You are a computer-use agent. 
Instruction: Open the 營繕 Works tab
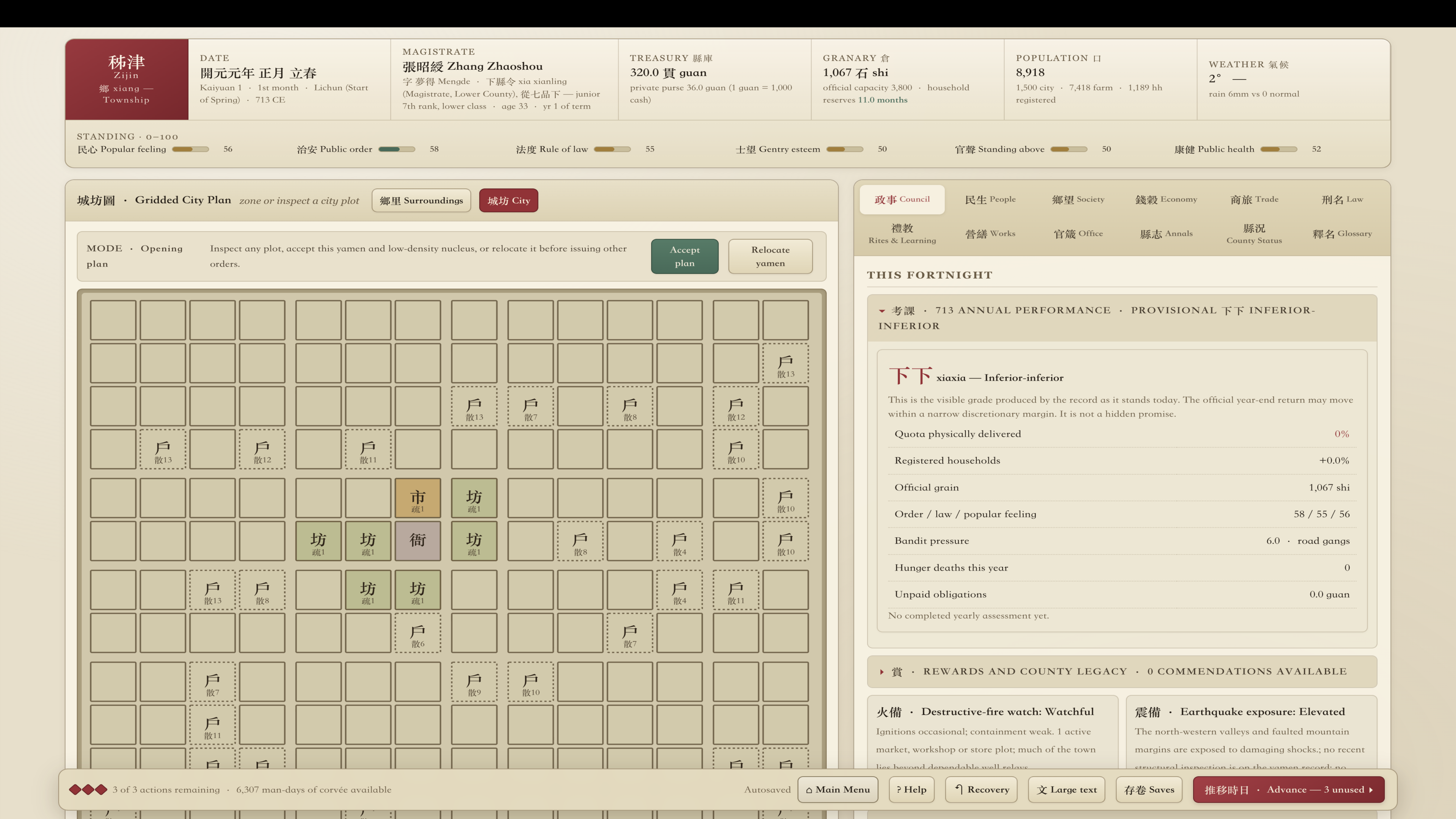pos(990,234)
